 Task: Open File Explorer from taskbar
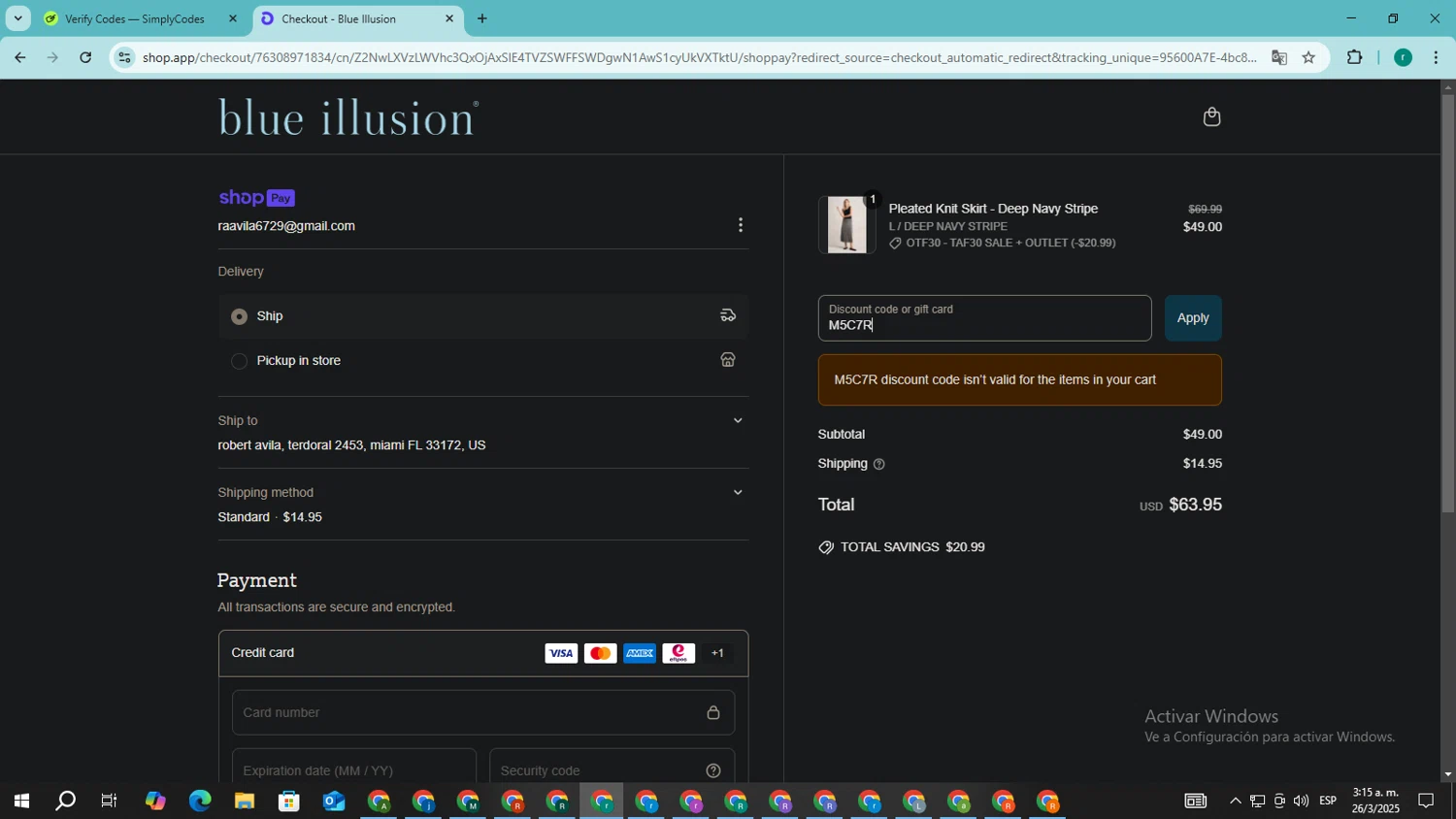pyautogui.click(x=244, y=802)
